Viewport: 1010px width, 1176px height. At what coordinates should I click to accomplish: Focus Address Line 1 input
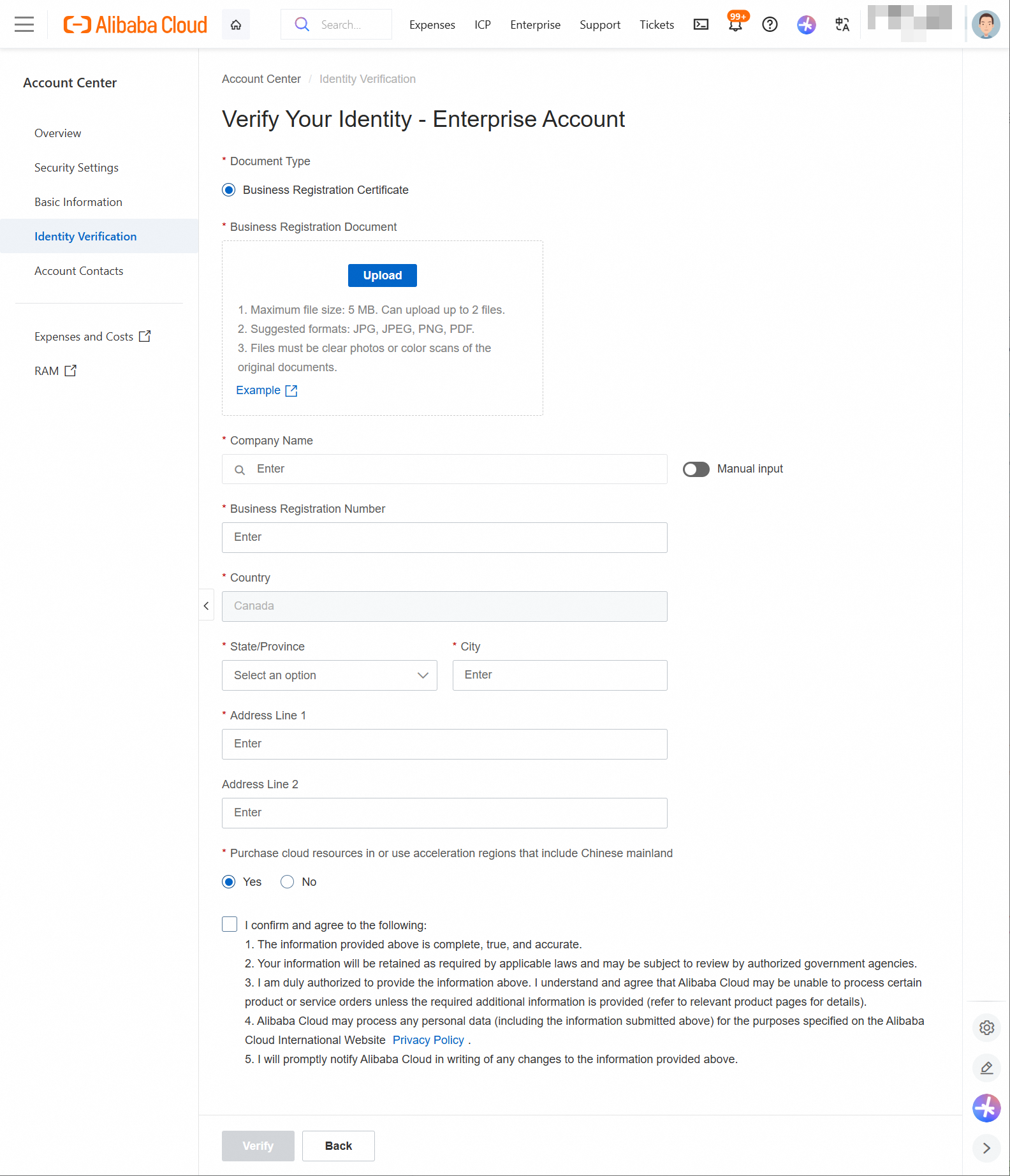point(444,744)
